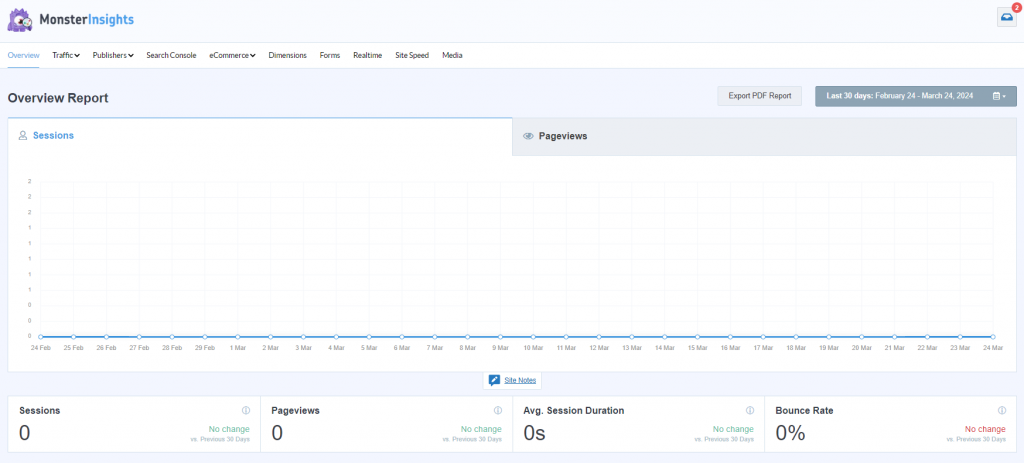The width and height of the screenshot is (1024, 463).
Task: Click Export PDF Report button
Action: [x=759, y=96]
